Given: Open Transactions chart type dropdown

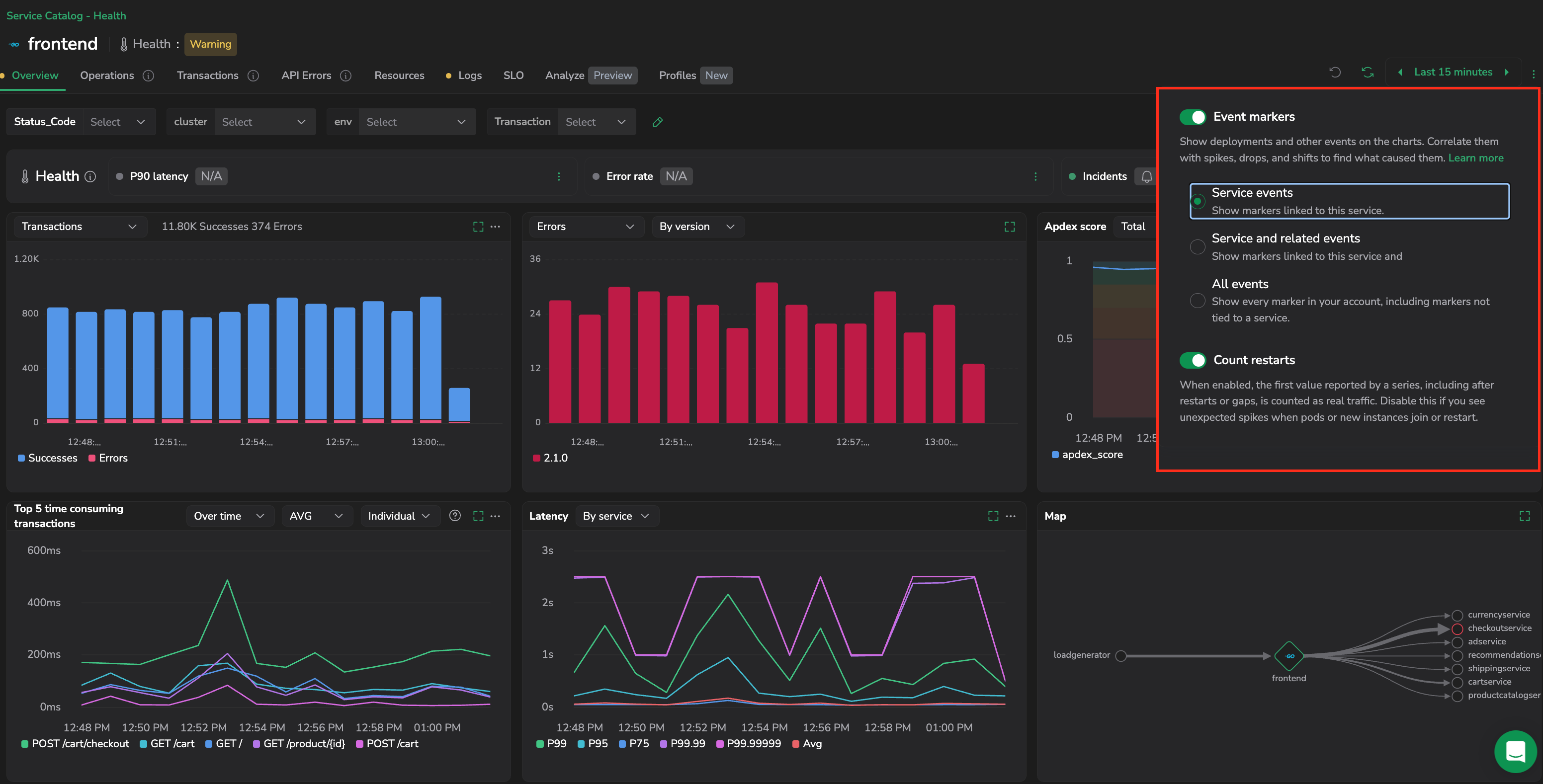Looking at the screenshot, I should 80,227.
